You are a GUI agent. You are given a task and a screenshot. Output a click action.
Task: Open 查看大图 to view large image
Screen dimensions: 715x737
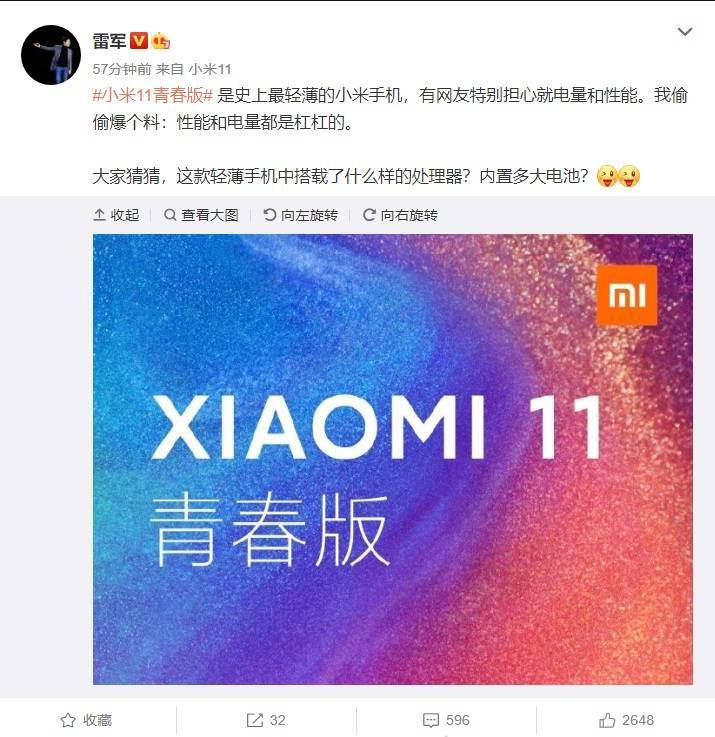pos(201,215)
